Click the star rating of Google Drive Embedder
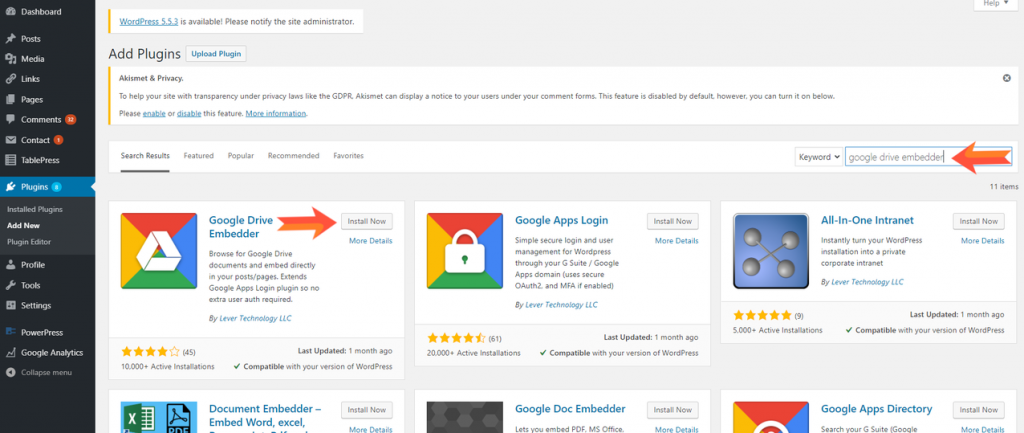The width and height of the screenshot is (1024, 433). point(150,351)
